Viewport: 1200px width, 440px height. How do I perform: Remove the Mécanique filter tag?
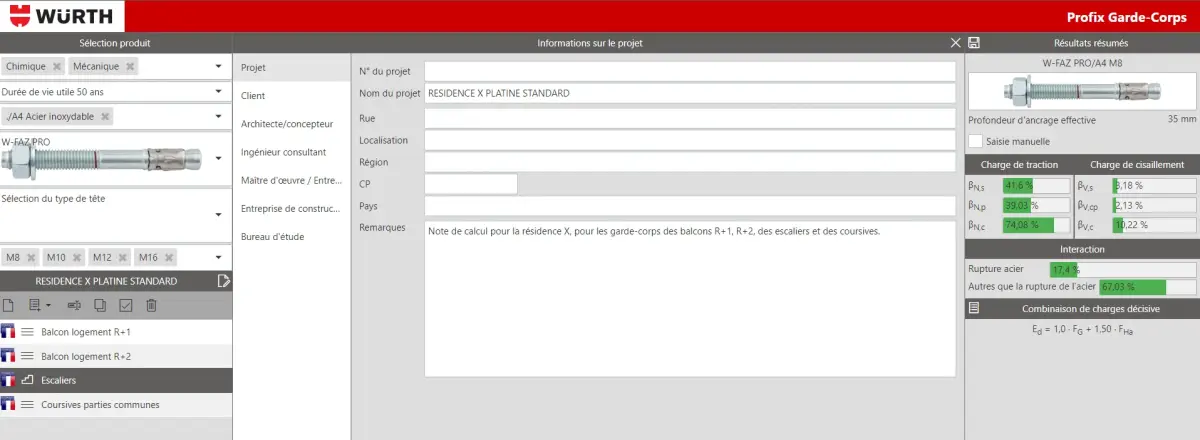[131, 66]
